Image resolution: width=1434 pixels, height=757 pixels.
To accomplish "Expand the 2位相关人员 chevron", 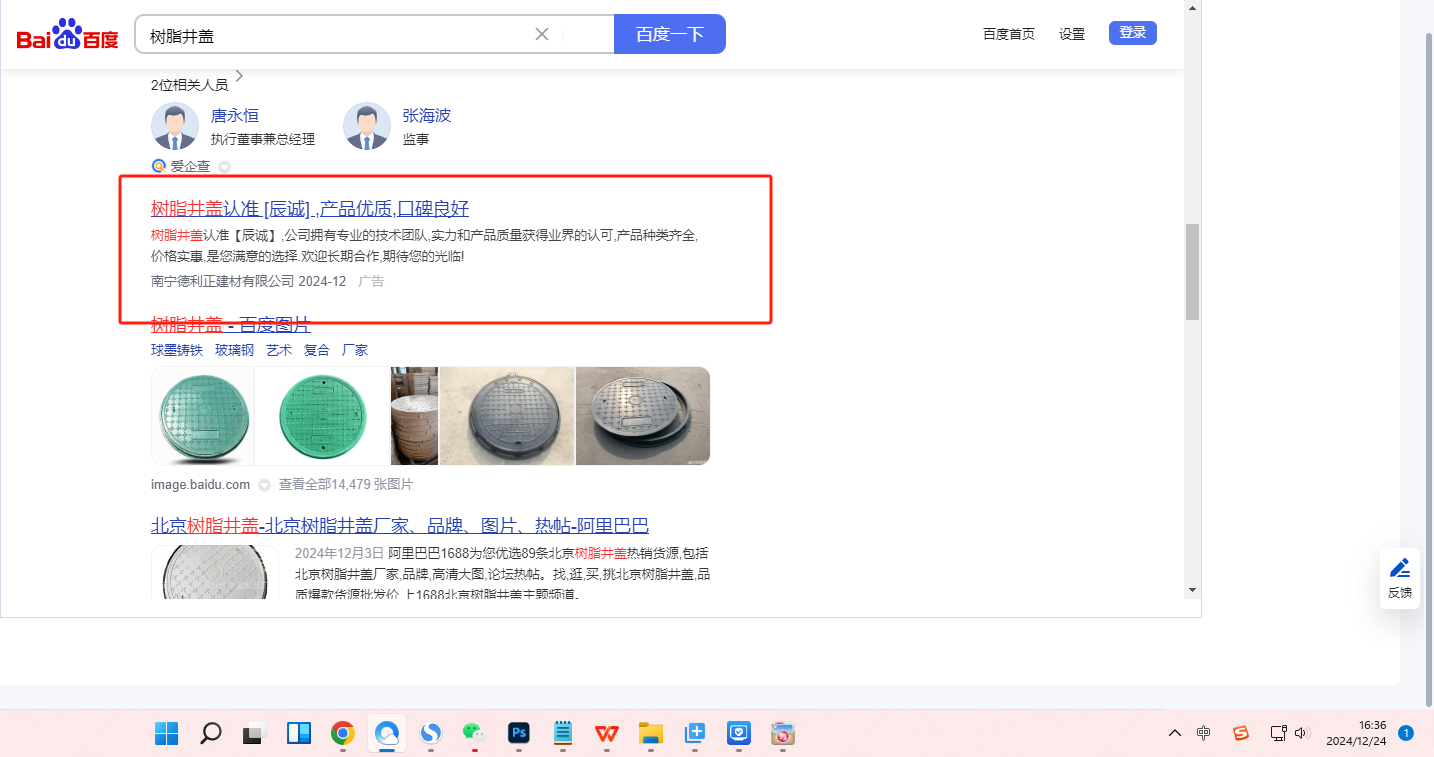I will tap(239, 77).
